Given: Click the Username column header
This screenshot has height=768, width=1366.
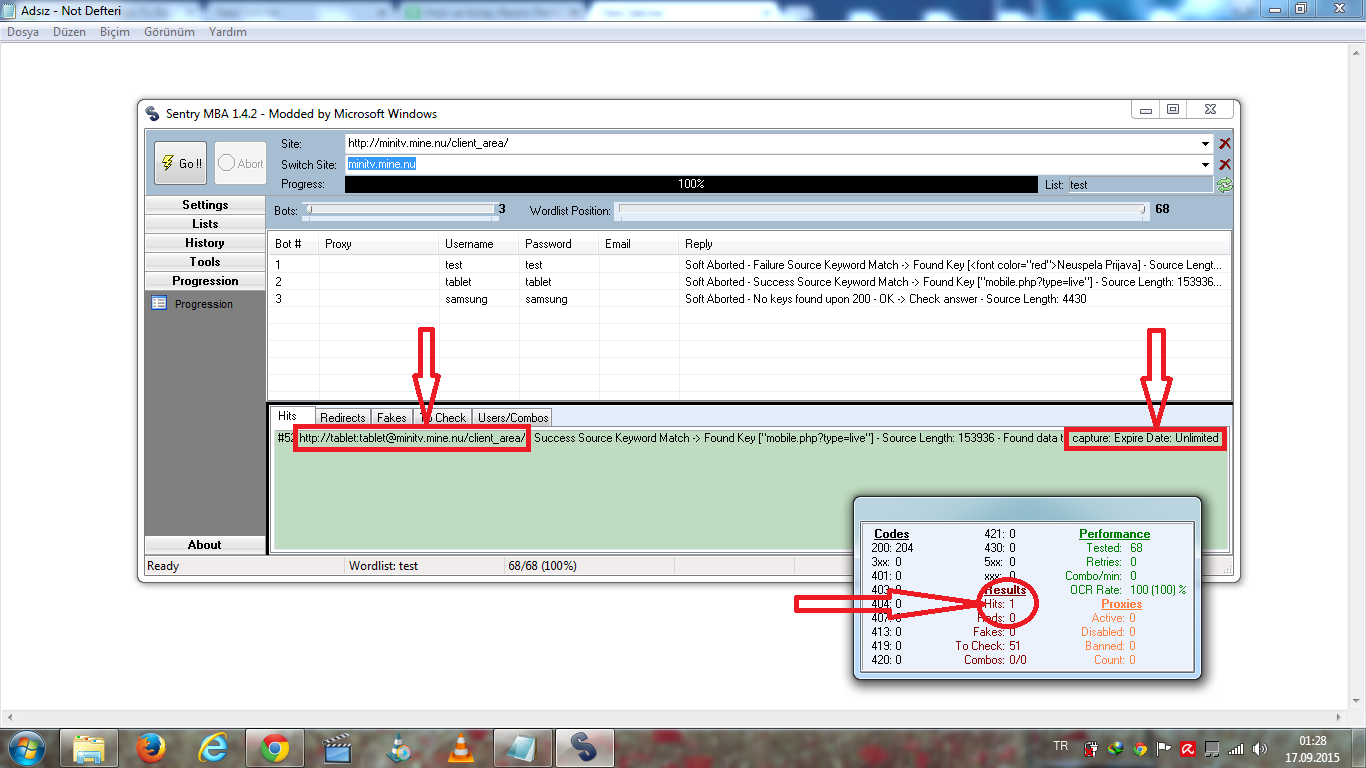Looking at the screenshot, I should pos(469,244).
